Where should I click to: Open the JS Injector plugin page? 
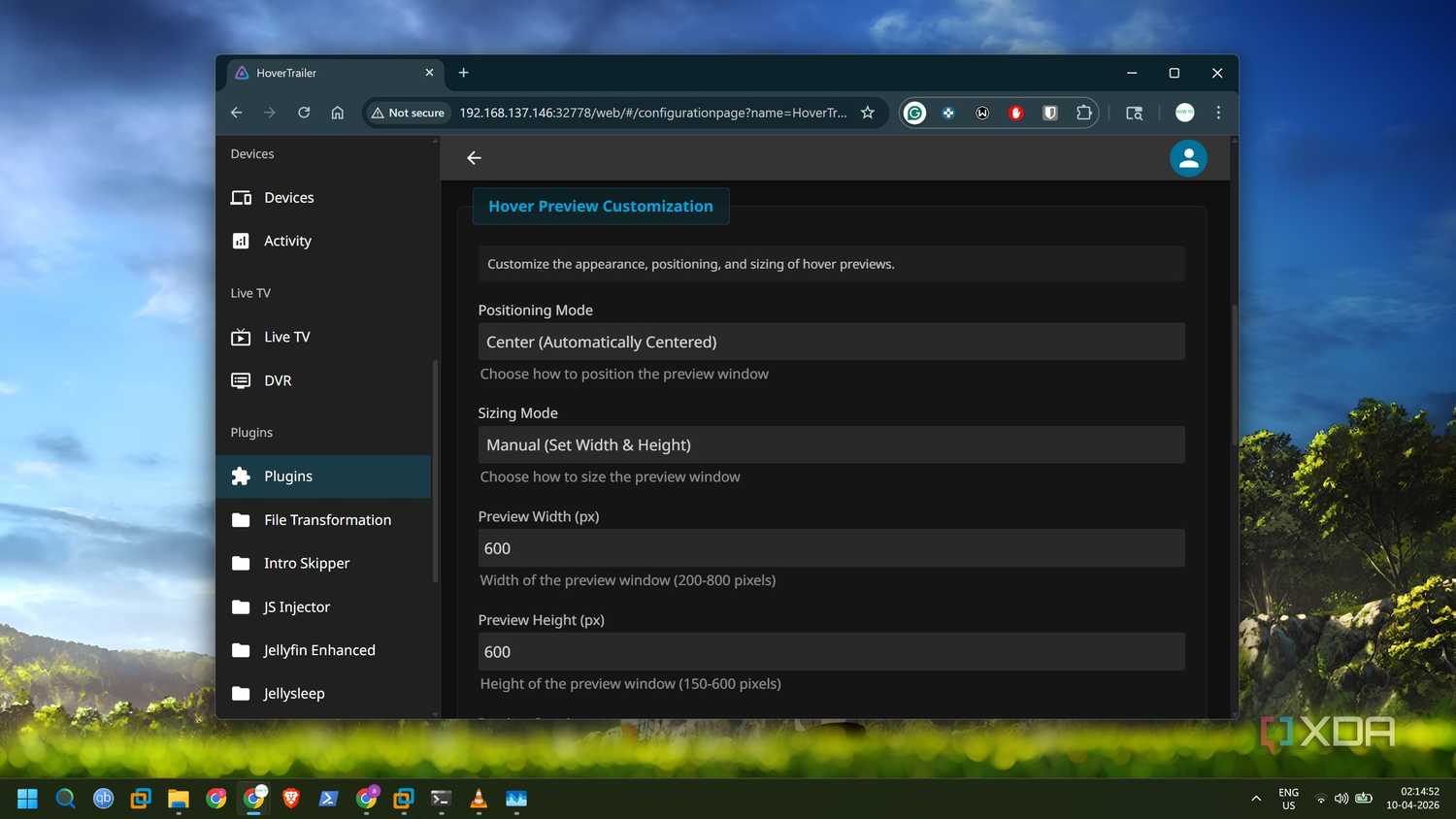click(323, 606)
